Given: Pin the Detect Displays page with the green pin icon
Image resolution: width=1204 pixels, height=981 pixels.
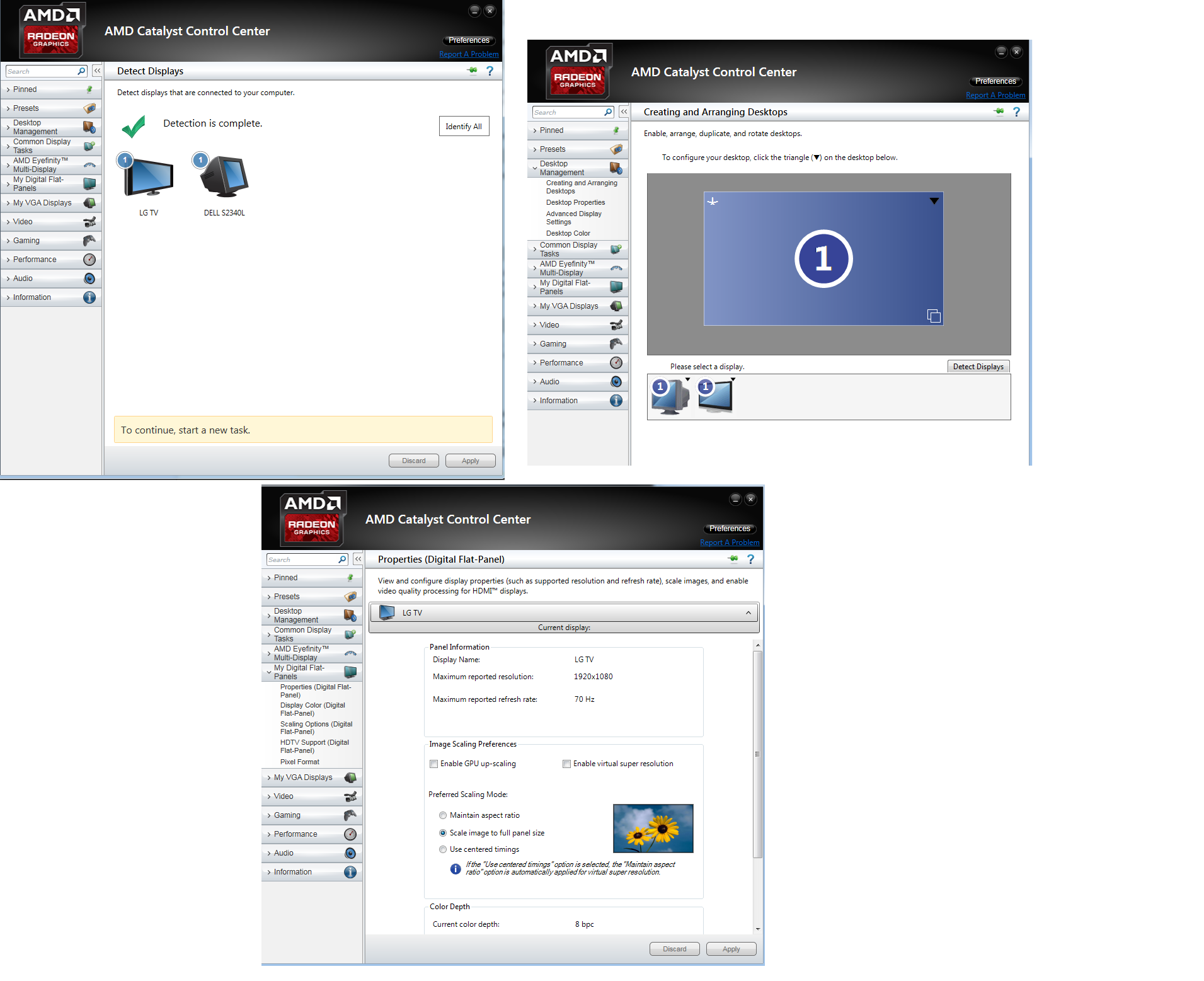Looking at the screenshot, I should click(x=472, y=71).
